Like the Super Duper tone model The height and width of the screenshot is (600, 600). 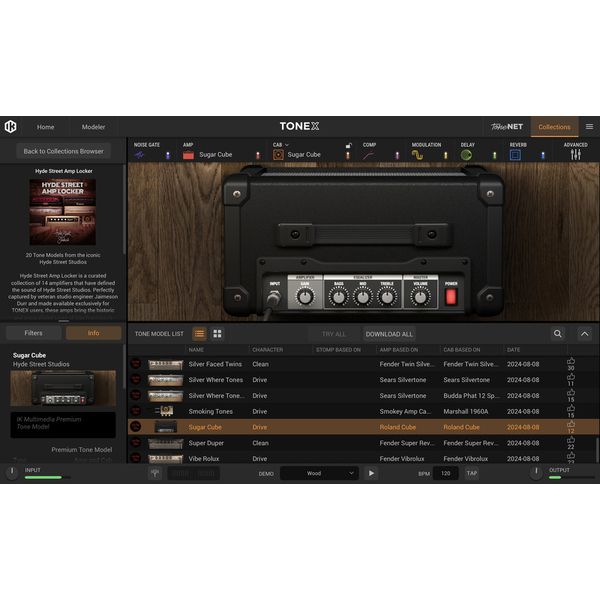point(571,440)
